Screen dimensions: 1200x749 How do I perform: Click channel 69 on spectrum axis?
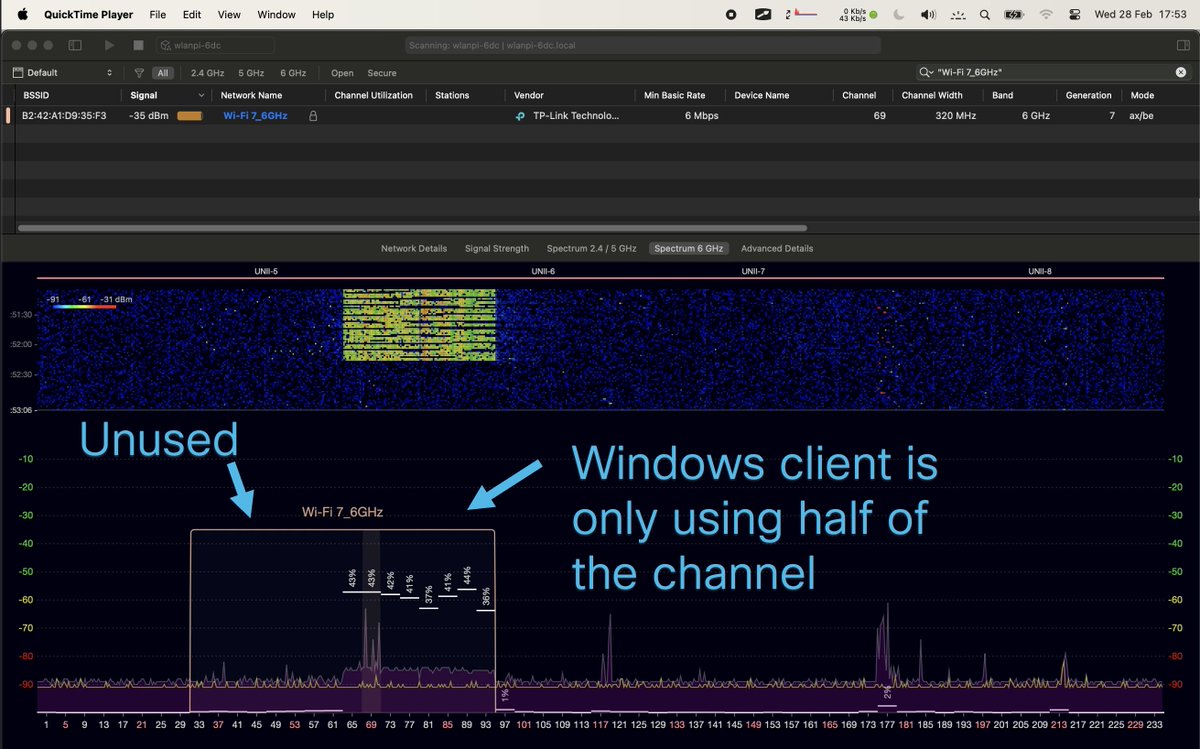pyautogui.click(x=371, y=724)
